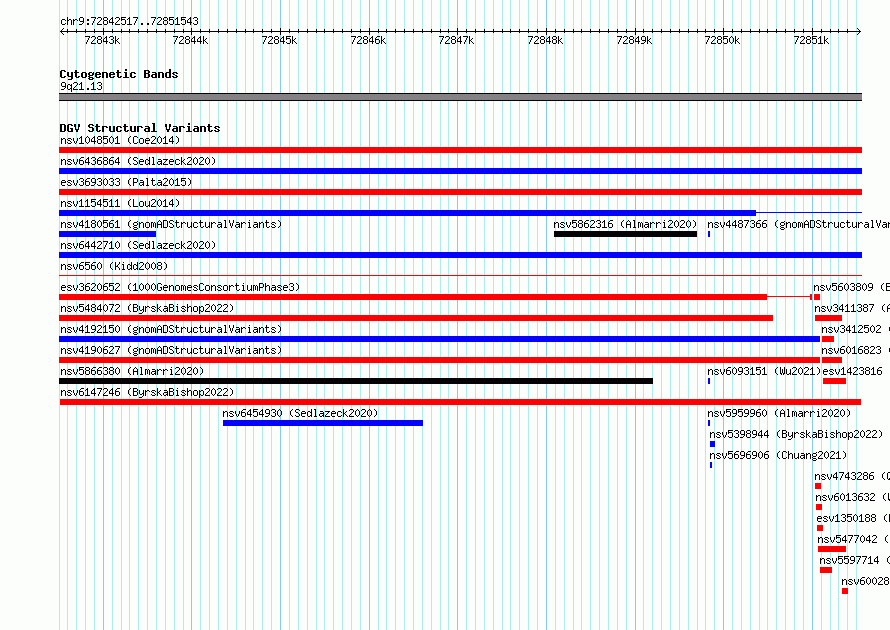Click the 72846k ruler tick label
Screen dimensions: 890x630
368,40
